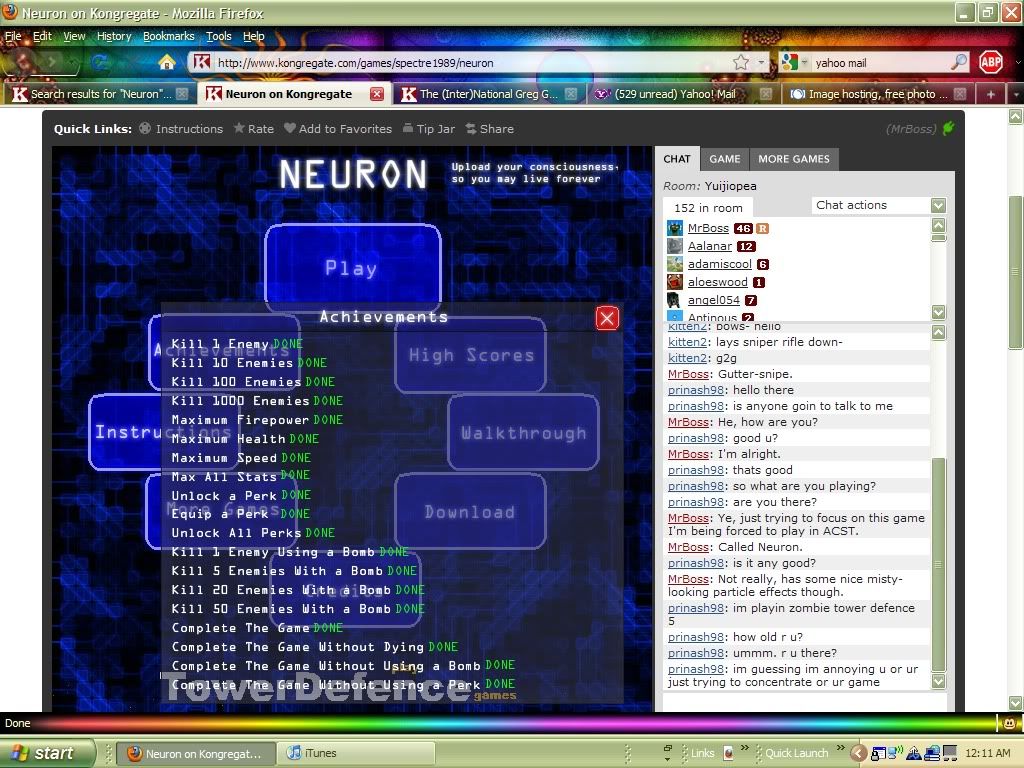
Task: Click the reload page icon
Action: 100,63
